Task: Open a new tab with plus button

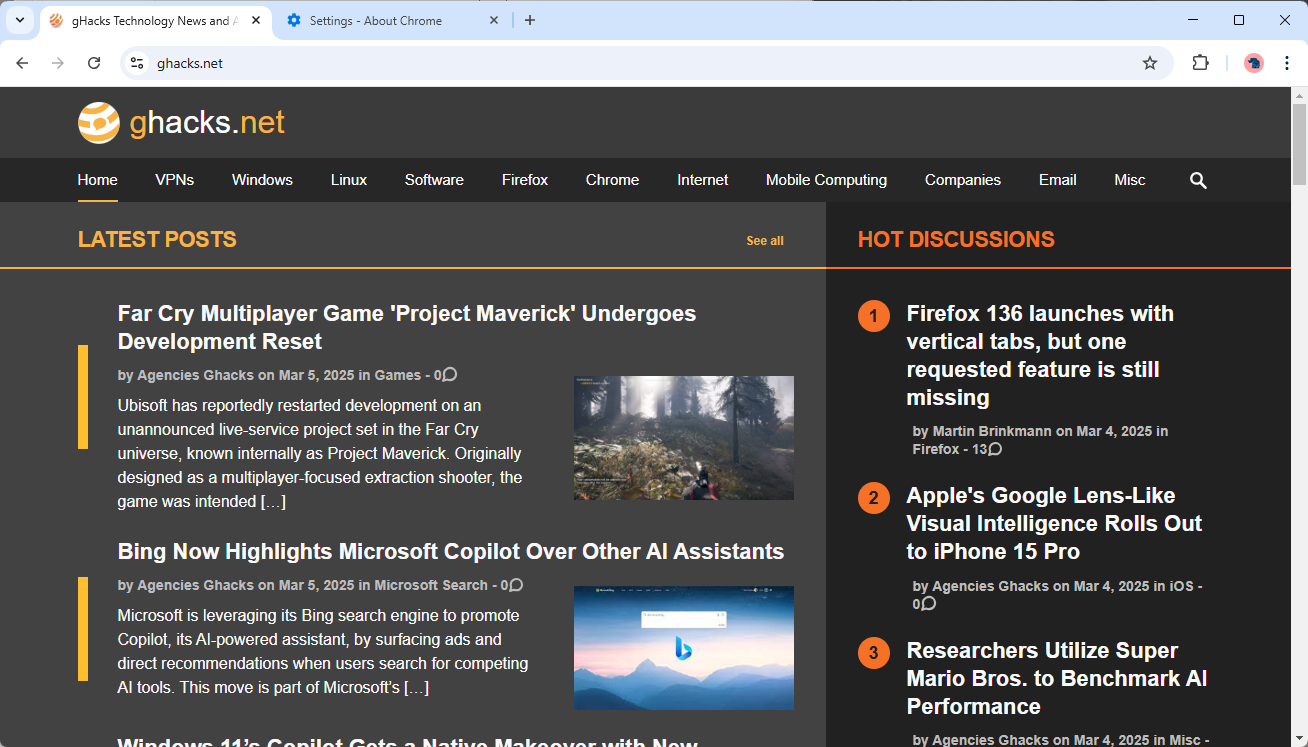Action: coord(530,20)
